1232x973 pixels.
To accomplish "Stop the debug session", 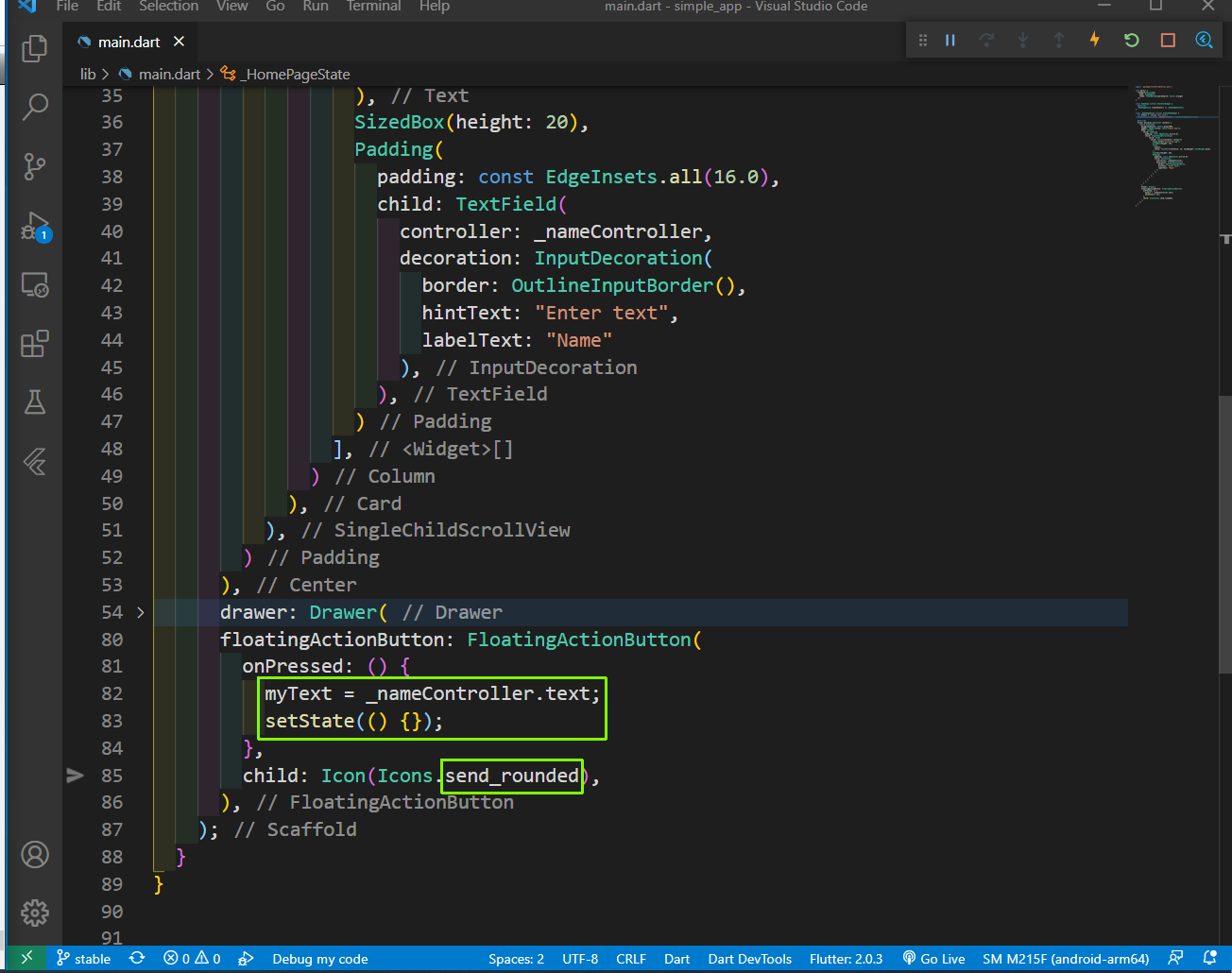I will click(x=1168, y=40).
